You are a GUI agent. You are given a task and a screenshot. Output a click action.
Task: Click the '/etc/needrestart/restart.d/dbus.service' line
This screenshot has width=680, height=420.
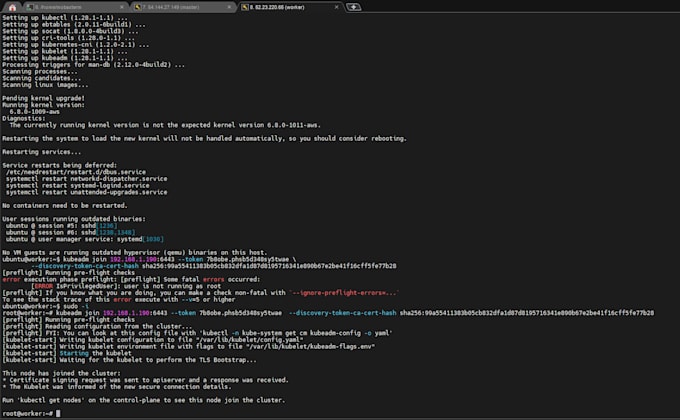click(76, 172)
